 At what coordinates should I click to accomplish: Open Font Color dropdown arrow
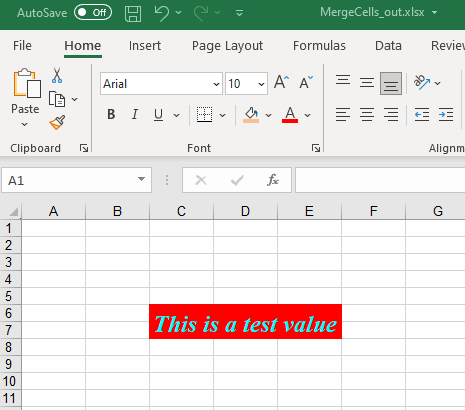(308, 115)
